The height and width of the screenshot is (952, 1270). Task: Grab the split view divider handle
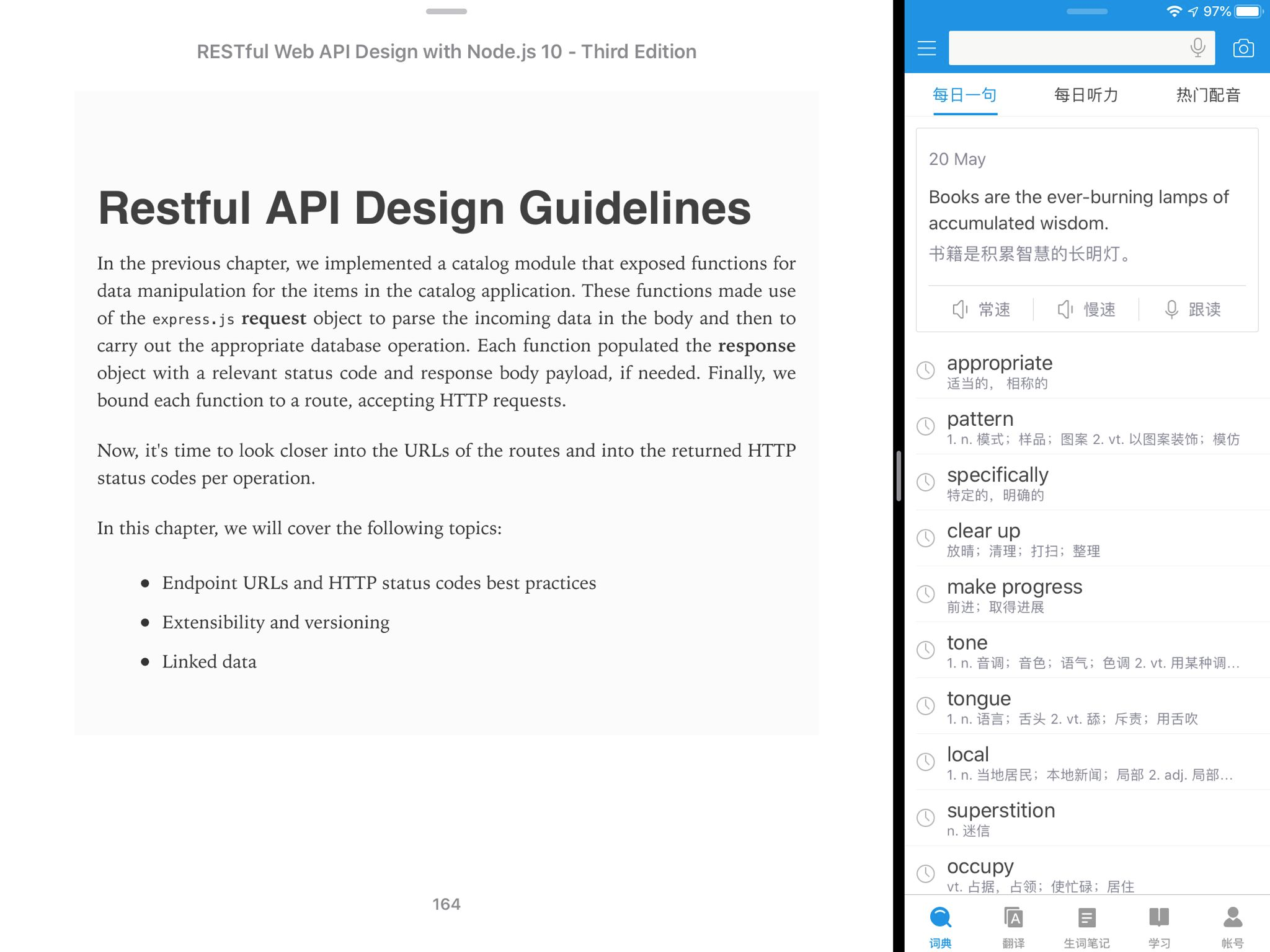click(899, 476)
